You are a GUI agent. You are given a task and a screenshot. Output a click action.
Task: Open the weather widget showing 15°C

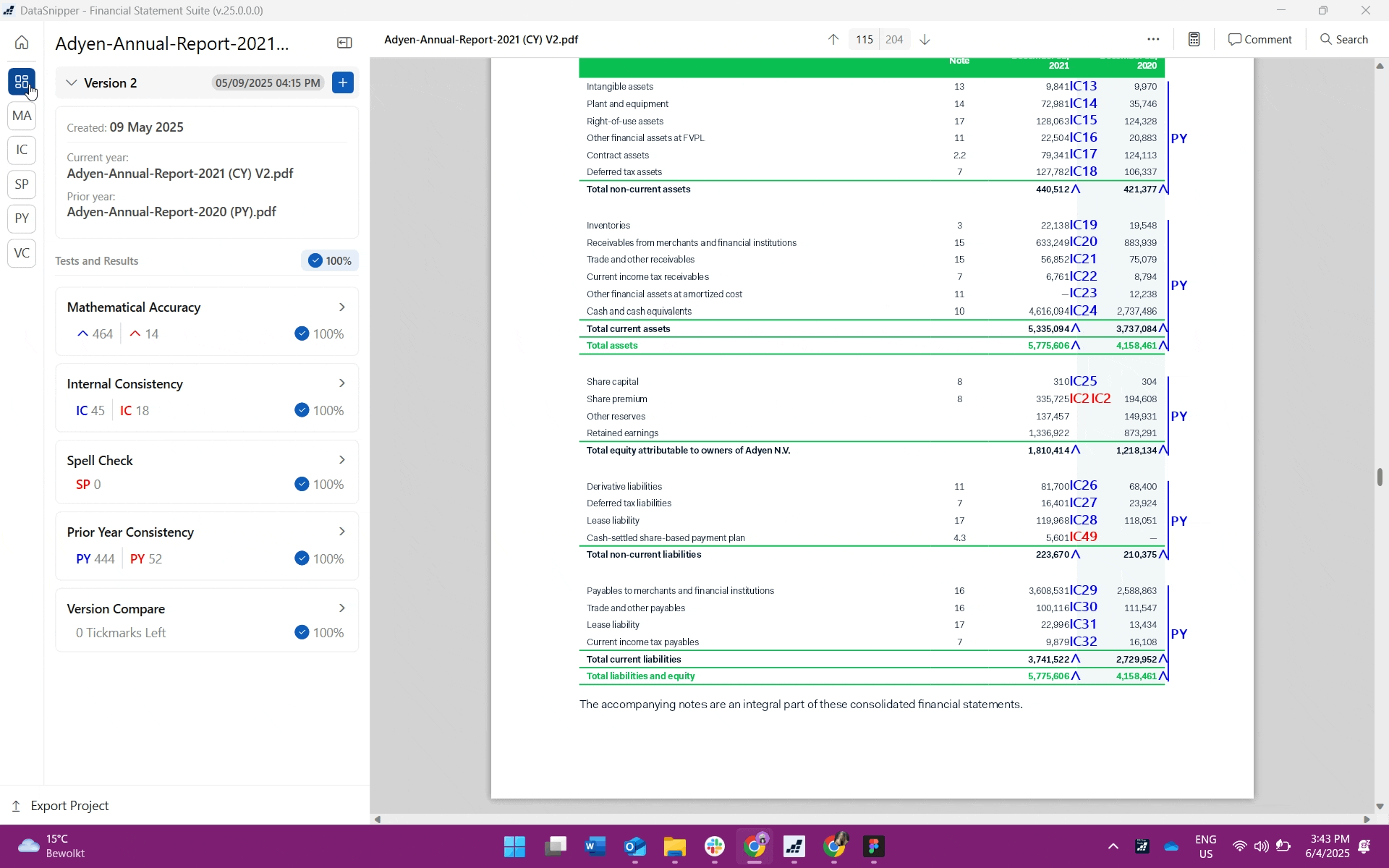tap(51, 846)
